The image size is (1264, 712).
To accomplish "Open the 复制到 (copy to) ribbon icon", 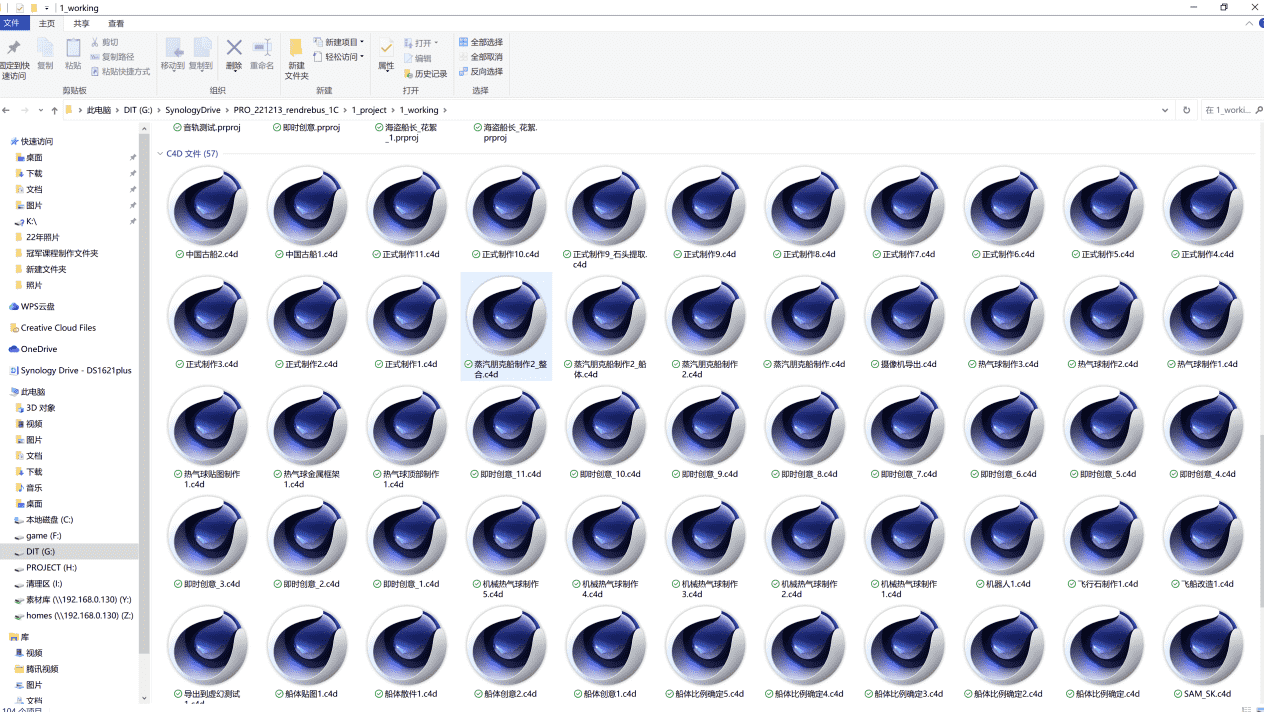I will (201, 49).
